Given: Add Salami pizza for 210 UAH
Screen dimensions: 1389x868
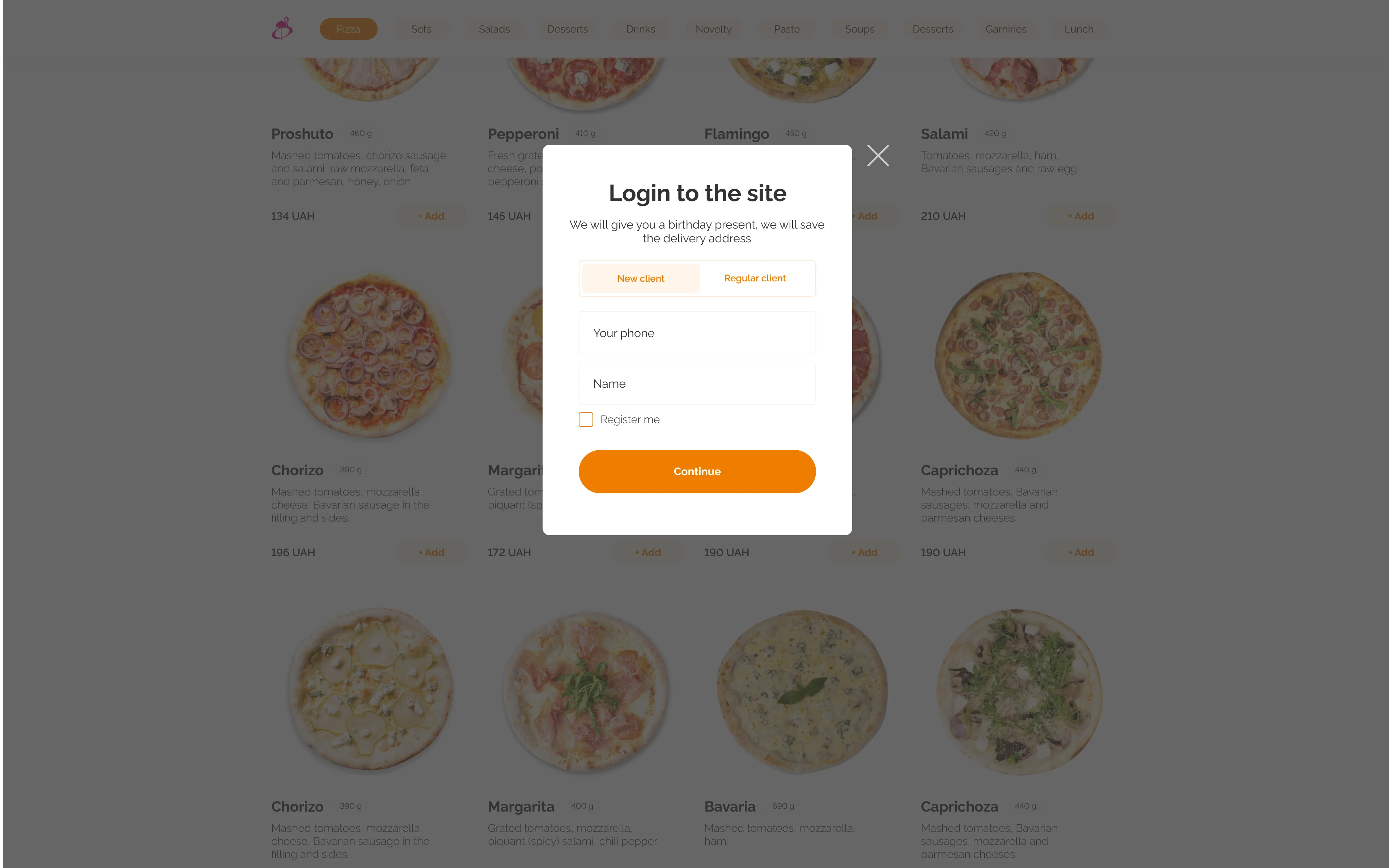Looking at the screenshot, I should [1081, 216].
